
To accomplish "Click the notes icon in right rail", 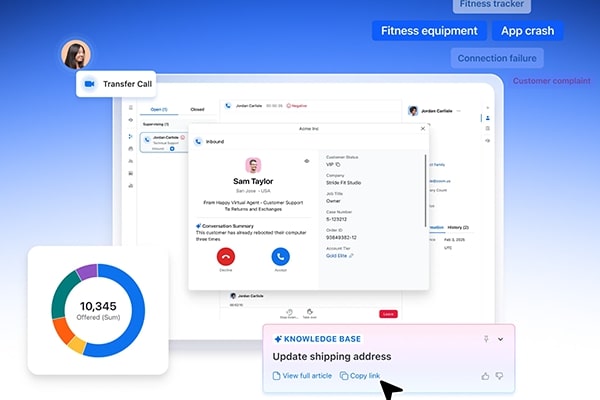I will [x=488, y=129].
